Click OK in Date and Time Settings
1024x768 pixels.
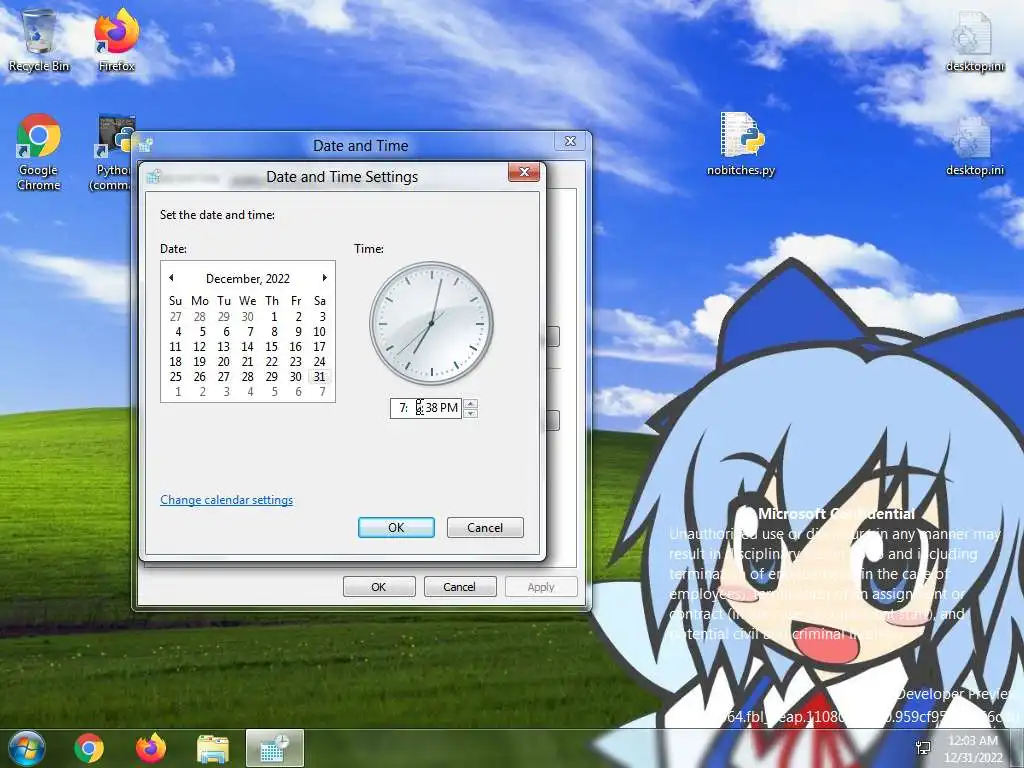point(396,528)
